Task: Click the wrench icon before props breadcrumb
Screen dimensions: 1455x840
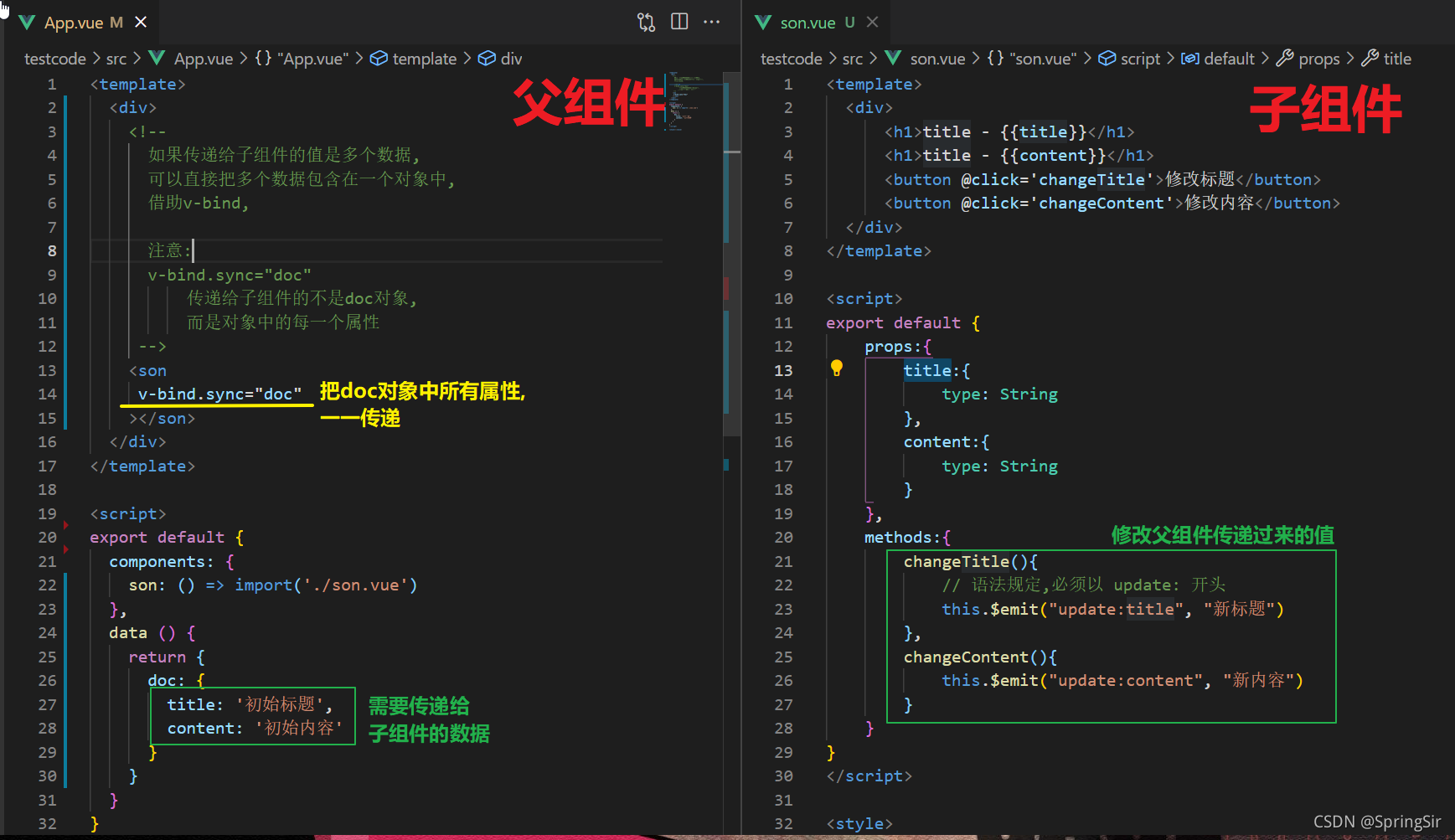Action: (x=1285, y=59)
